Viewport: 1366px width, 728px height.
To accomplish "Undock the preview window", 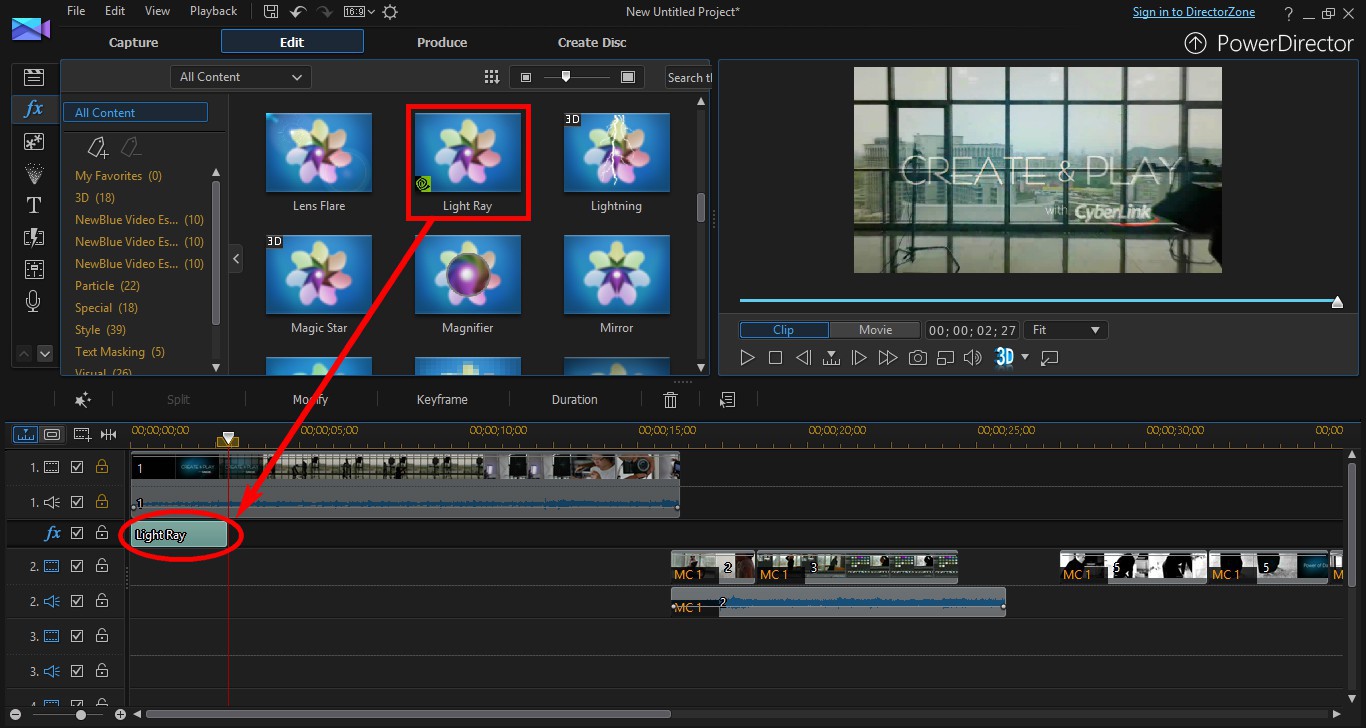I will tap(1049, 358).
